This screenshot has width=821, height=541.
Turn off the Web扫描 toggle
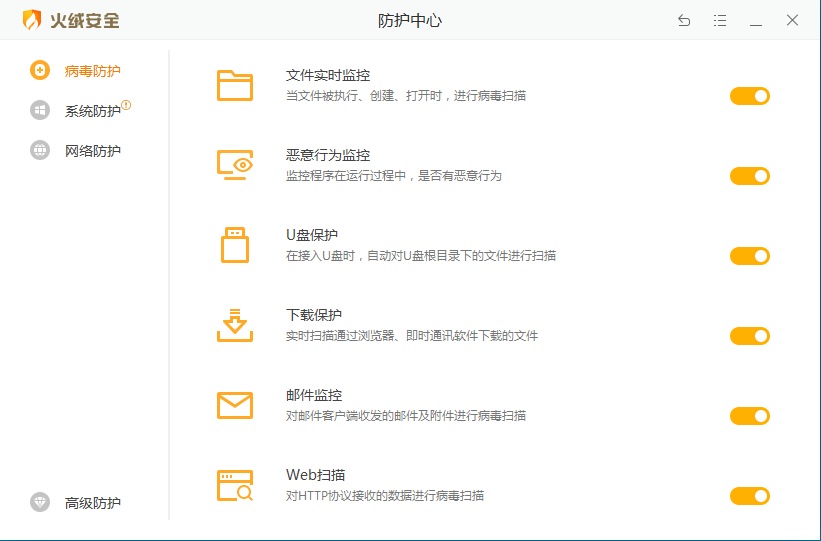pos(749,496)
